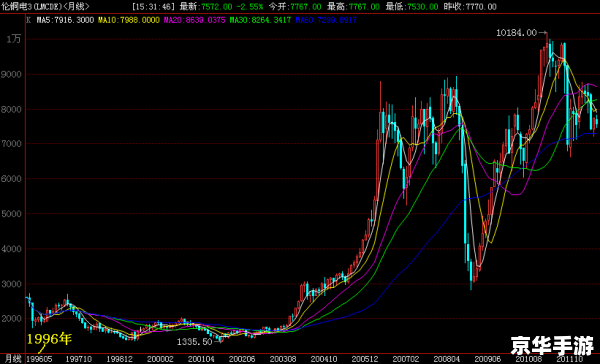Click the yellow 1996年 annotation
Screen dimensions: 600x364
click(49, 339)
